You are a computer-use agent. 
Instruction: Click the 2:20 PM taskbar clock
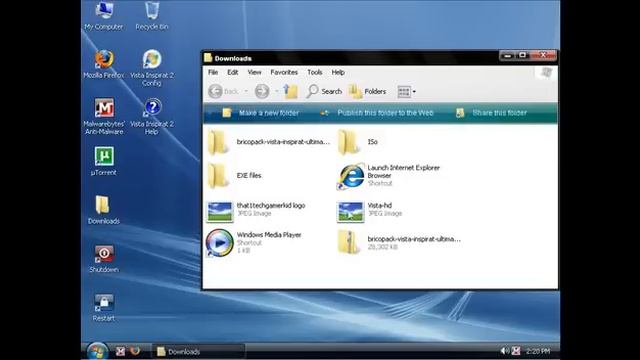click(x=538, y=351)
